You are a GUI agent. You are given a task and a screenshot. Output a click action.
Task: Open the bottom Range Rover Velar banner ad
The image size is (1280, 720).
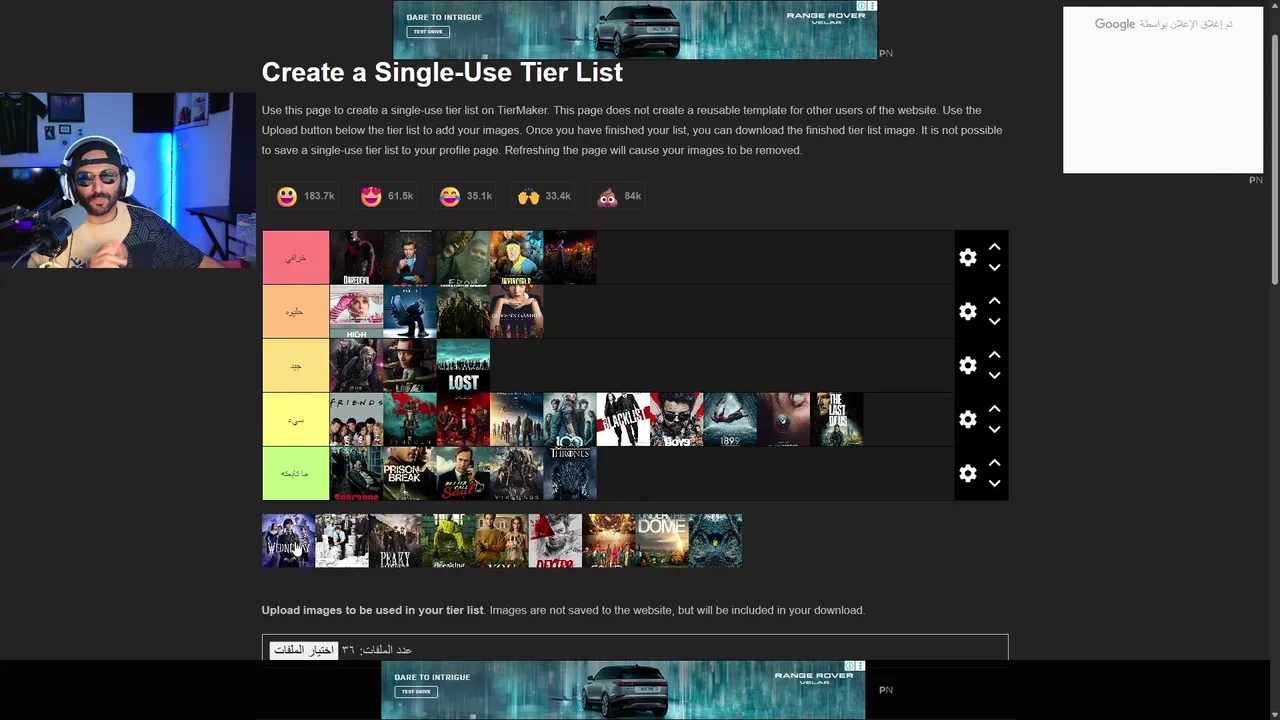[x=623, y=690]
